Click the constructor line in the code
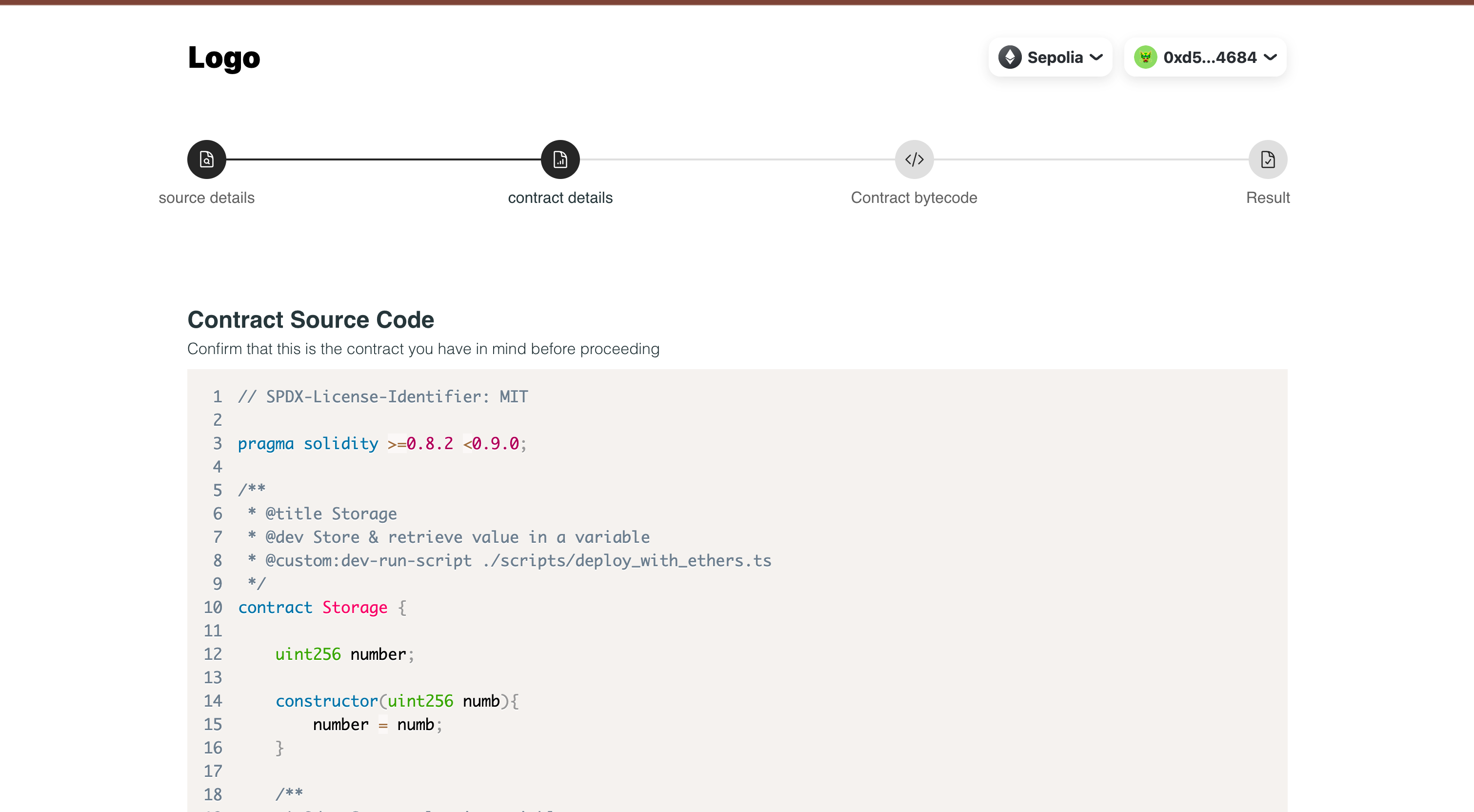Screen dimensions: 1474x812 [397, 701]
